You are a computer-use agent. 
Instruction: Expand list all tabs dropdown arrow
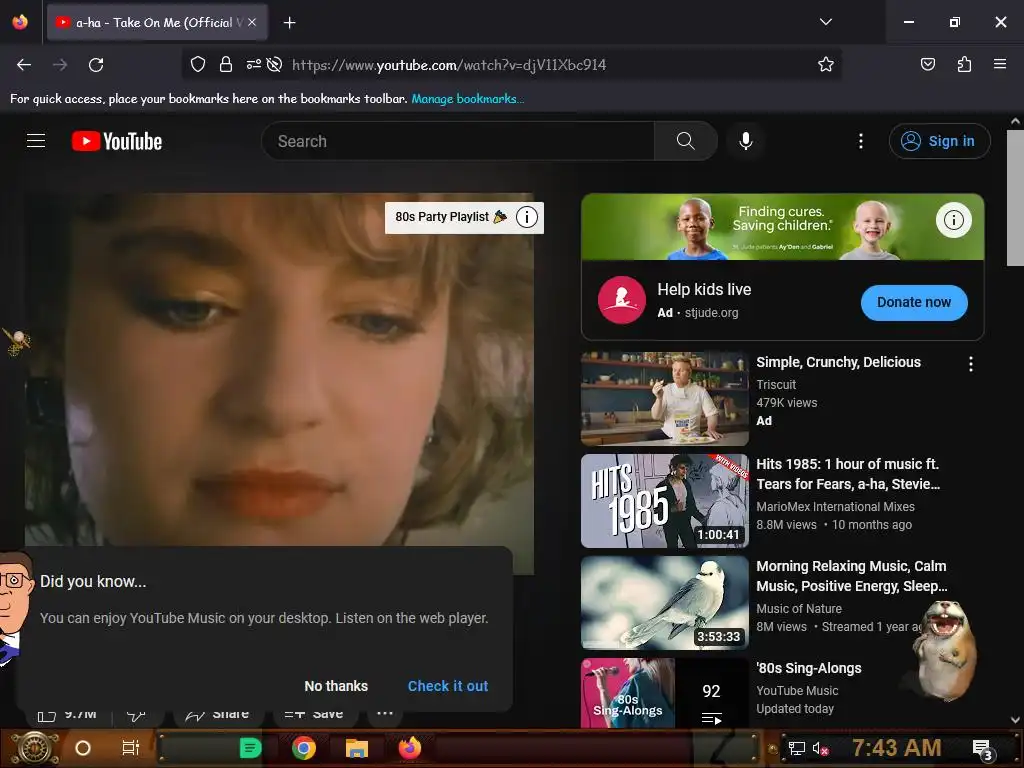(825, 22)
